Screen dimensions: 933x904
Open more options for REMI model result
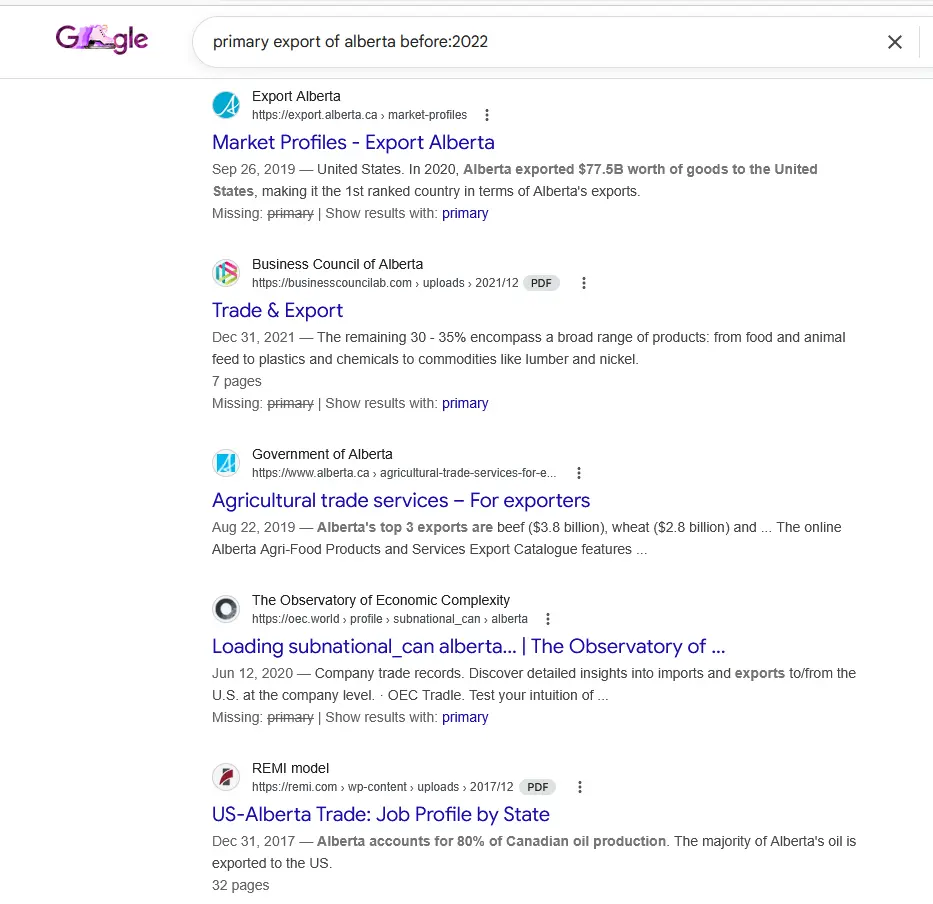click(580, 787)
